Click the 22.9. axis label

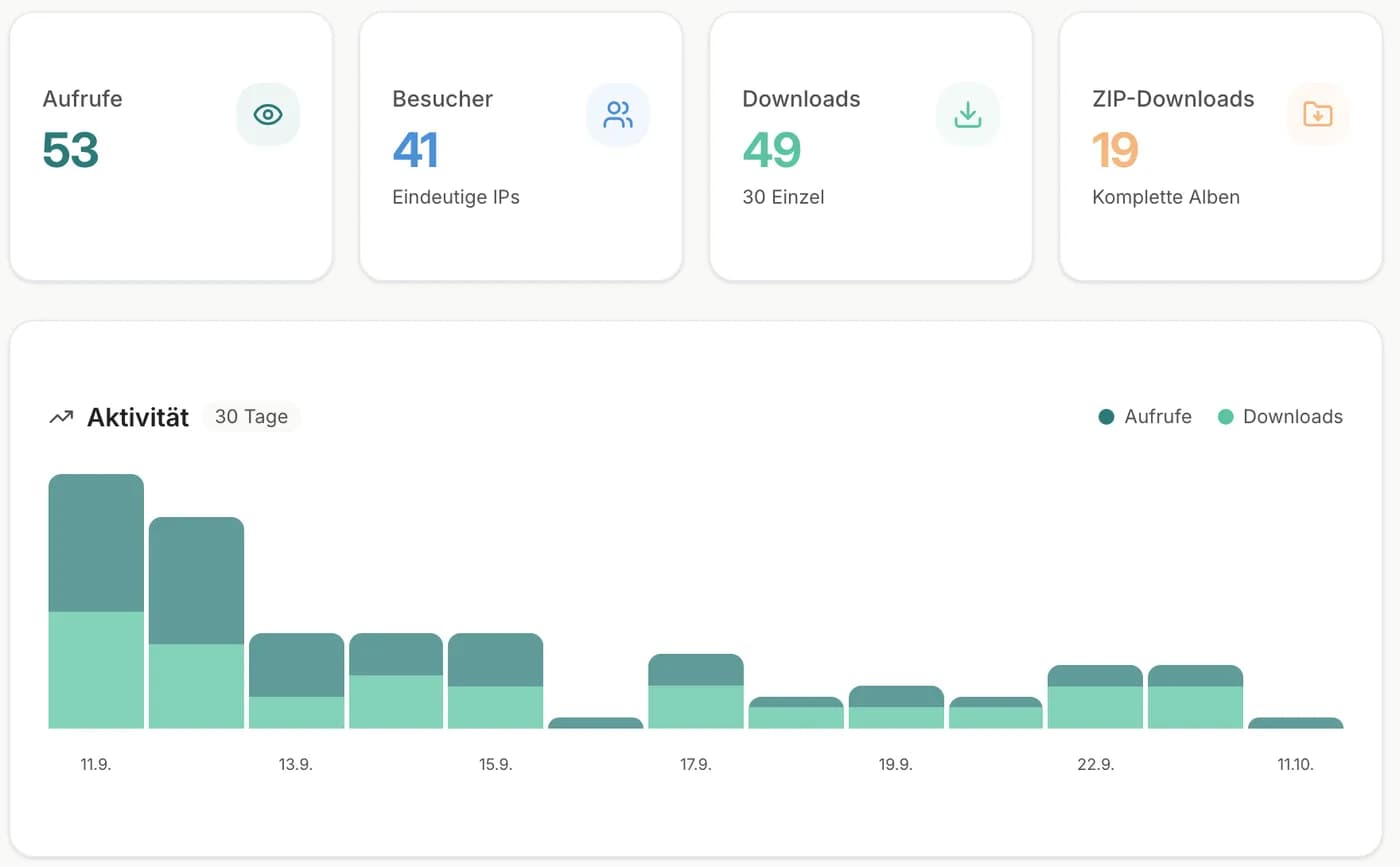pos(1096,765)
